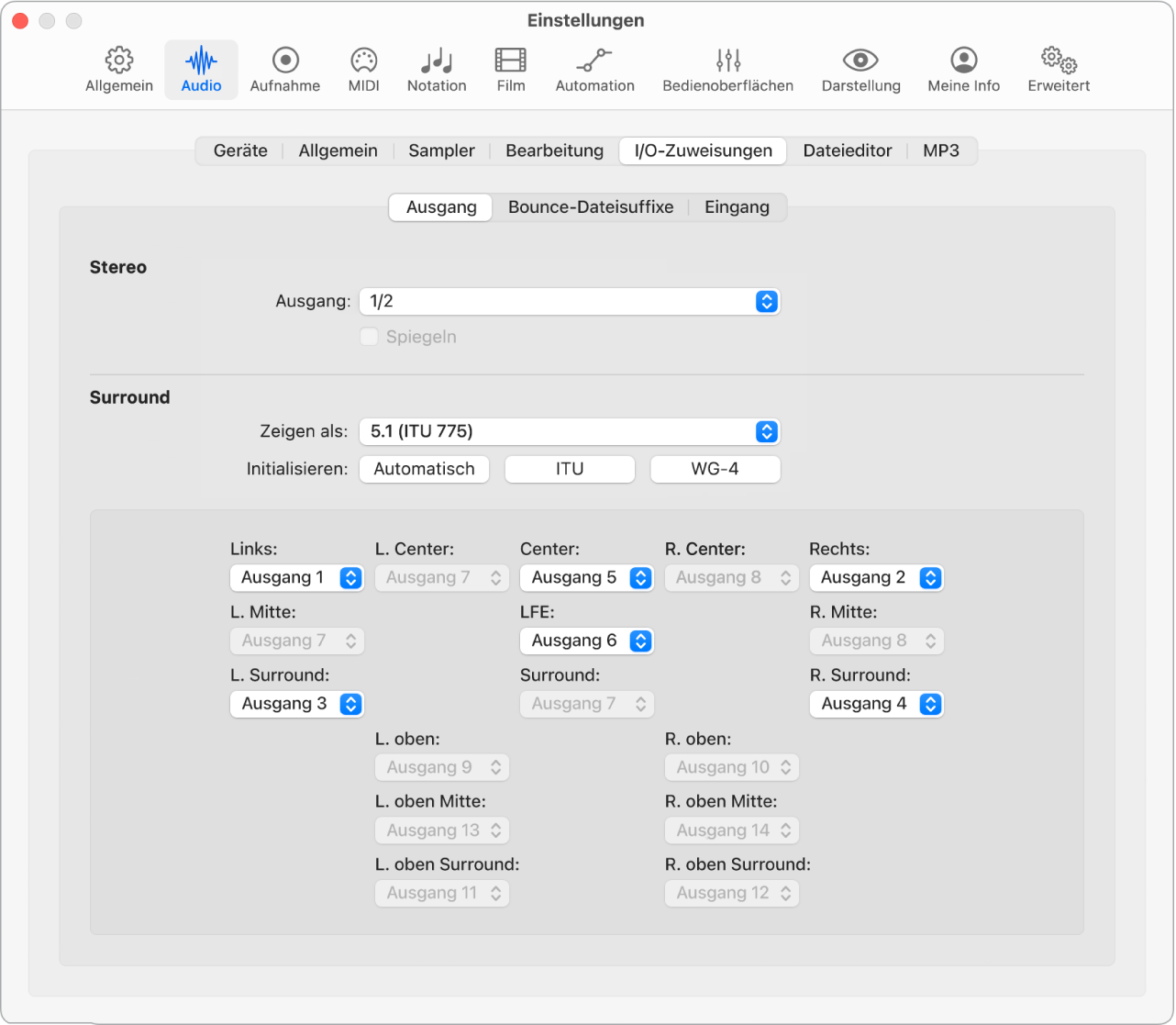This screenshot has height=1025, width=1176.
Task: Open the MIDI settings pane
Action: pos(364,70)
